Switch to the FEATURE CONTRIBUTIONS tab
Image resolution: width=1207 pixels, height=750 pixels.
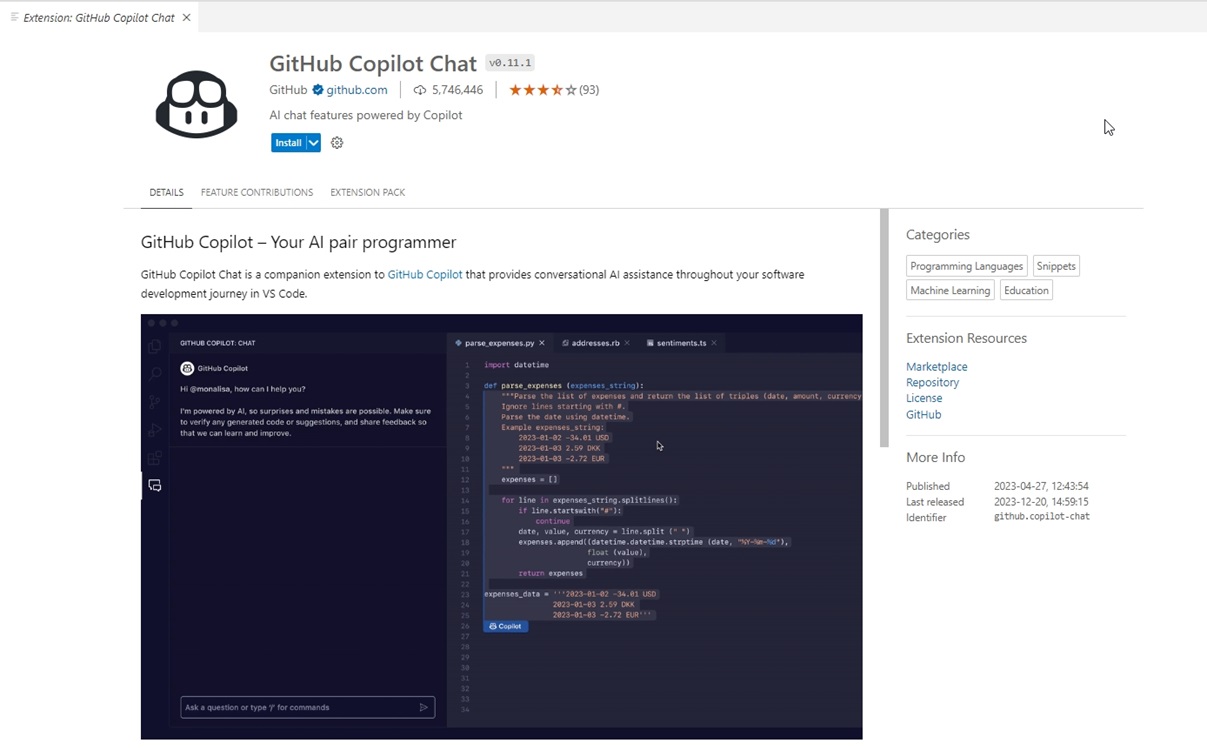click(256, 192)
